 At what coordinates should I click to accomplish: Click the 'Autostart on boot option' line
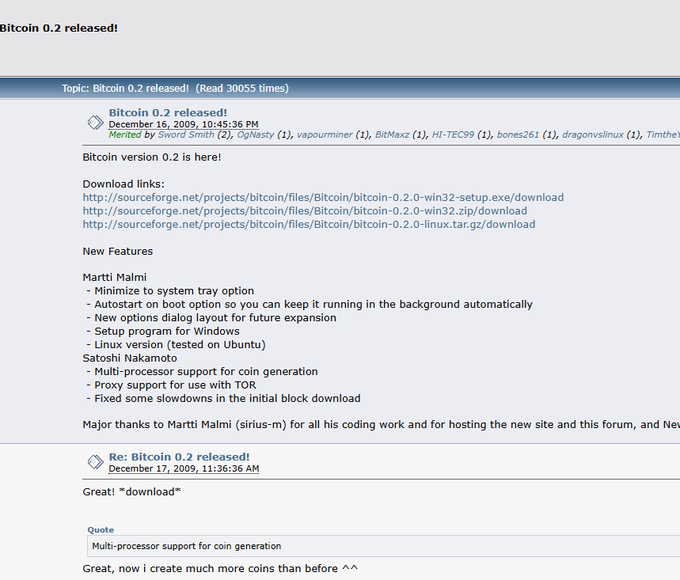(x=309, y=304)
